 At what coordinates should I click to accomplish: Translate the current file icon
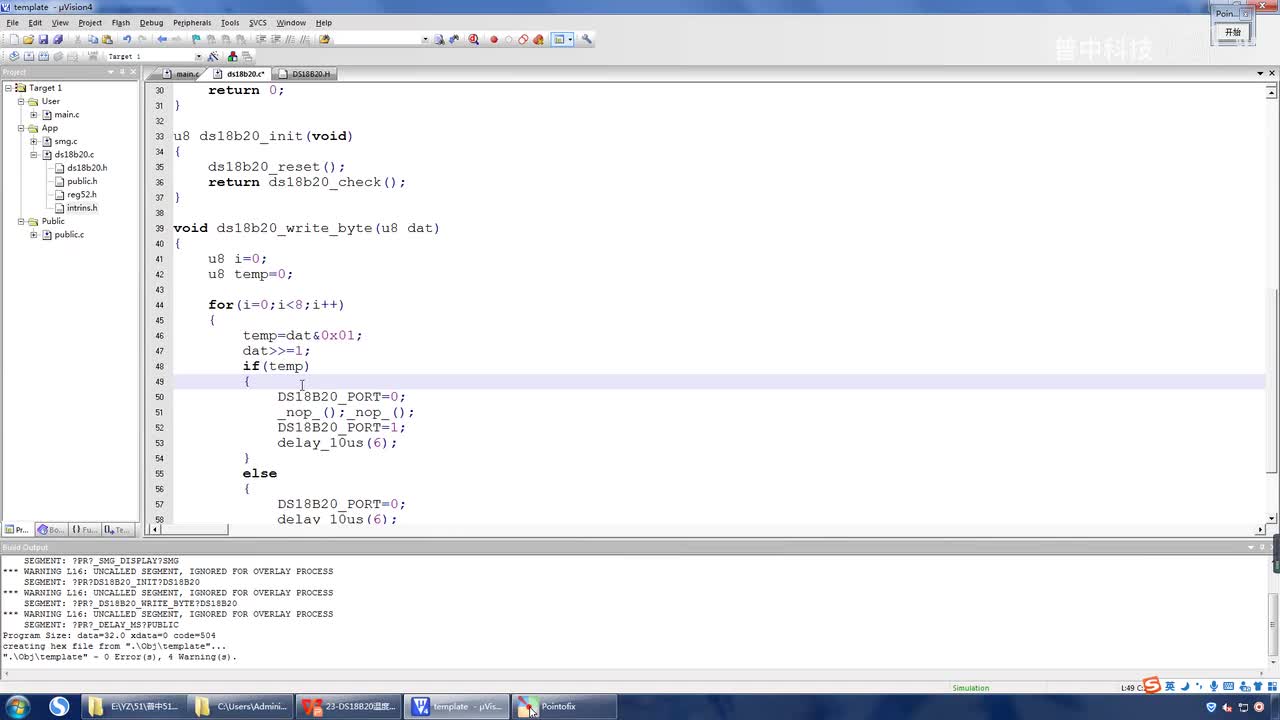click(14, 56)
